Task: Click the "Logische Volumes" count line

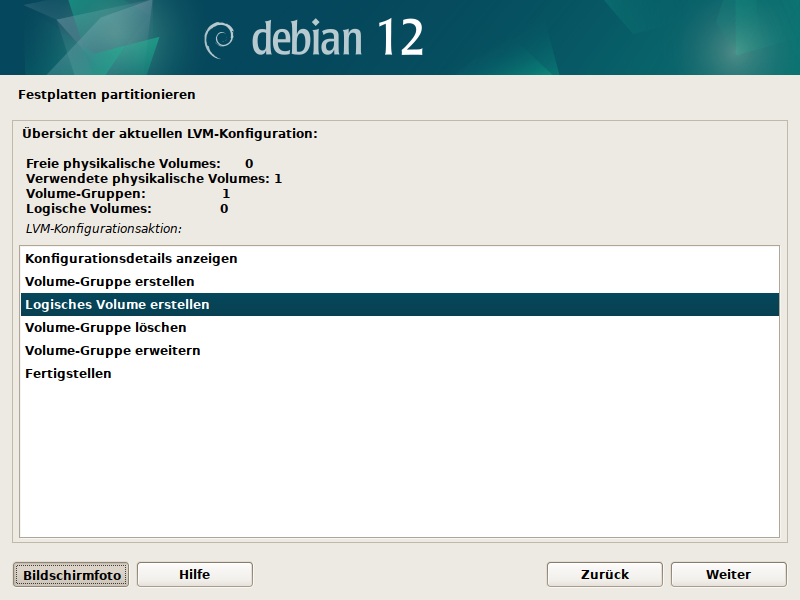Action: (x=126, y=208)
